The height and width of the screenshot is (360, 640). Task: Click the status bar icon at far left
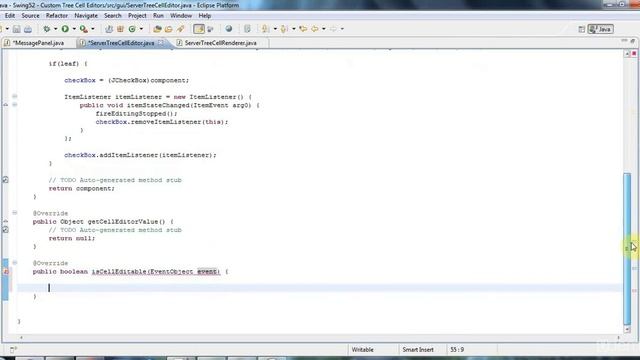tap(13, 349)
